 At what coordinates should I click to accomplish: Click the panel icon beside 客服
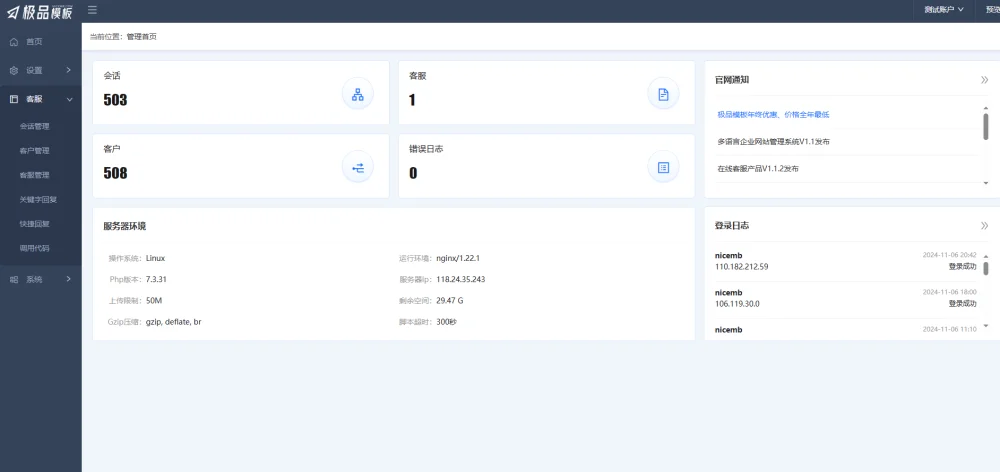coord(14,99)
